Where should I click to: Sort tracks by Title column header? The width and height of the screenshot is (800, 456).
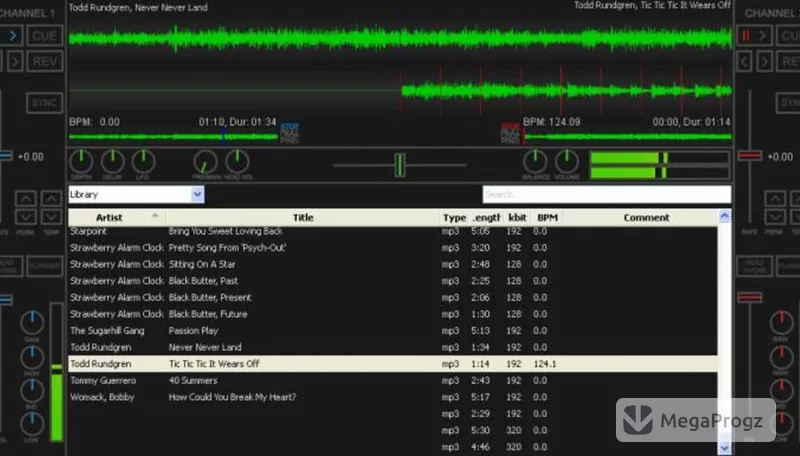[303, 217]
